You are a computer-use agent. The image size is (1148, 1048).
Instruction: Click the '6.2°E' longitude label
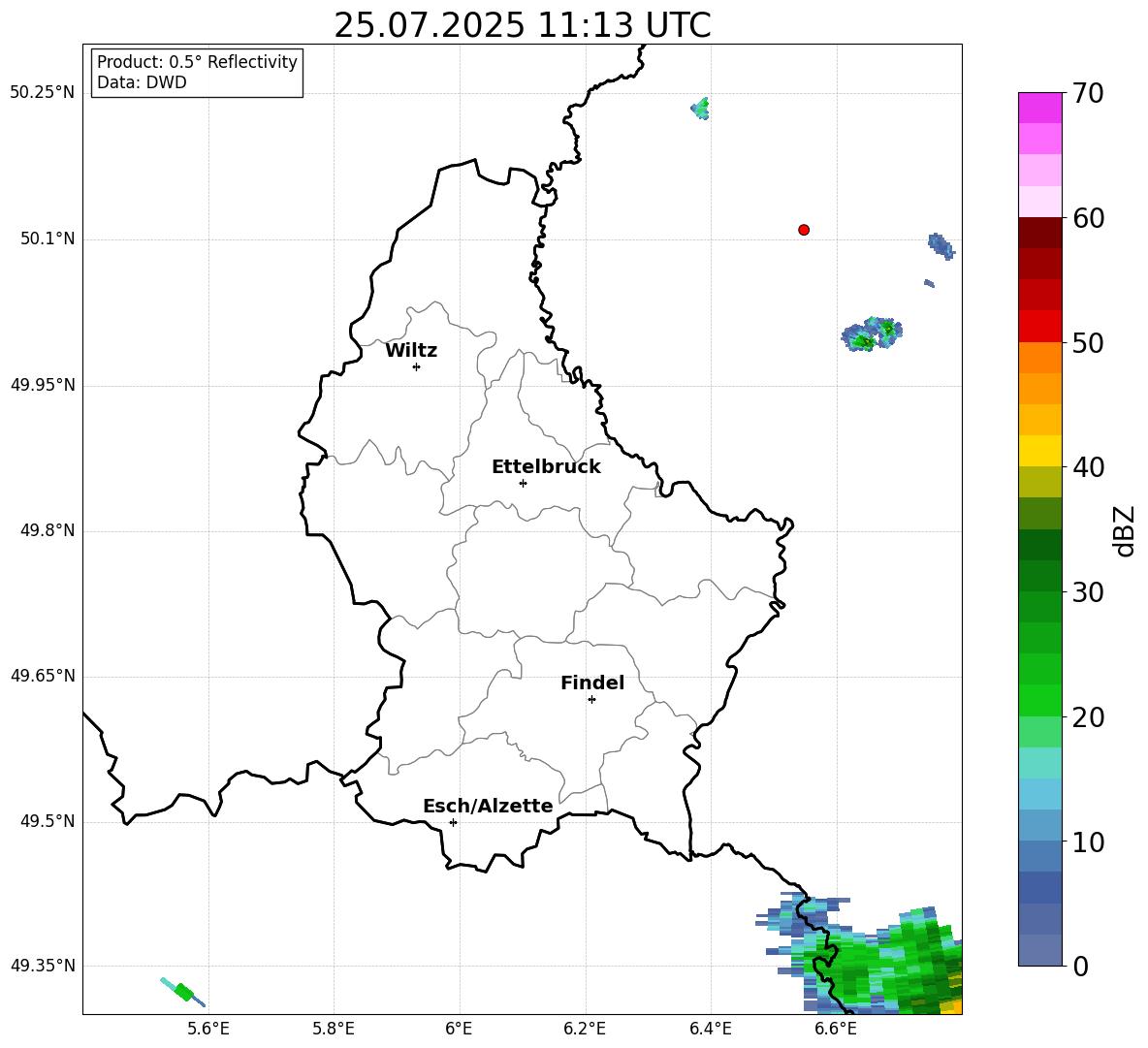(x=585, y=1029)
